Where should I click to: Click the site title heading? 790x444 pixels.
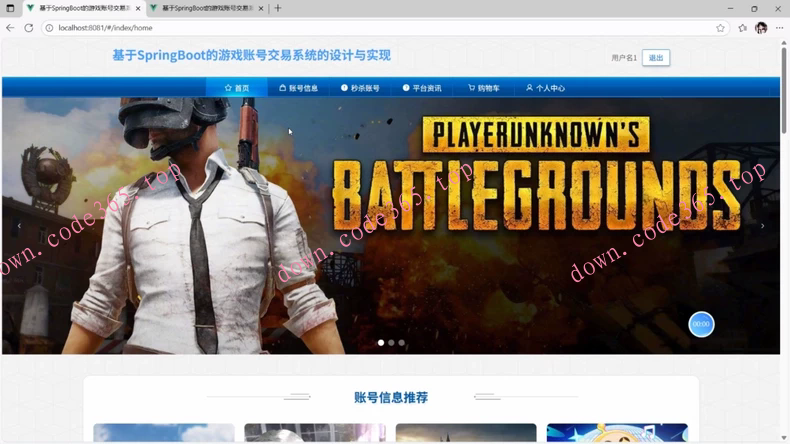pyautogui.click(x=251, y=55)
